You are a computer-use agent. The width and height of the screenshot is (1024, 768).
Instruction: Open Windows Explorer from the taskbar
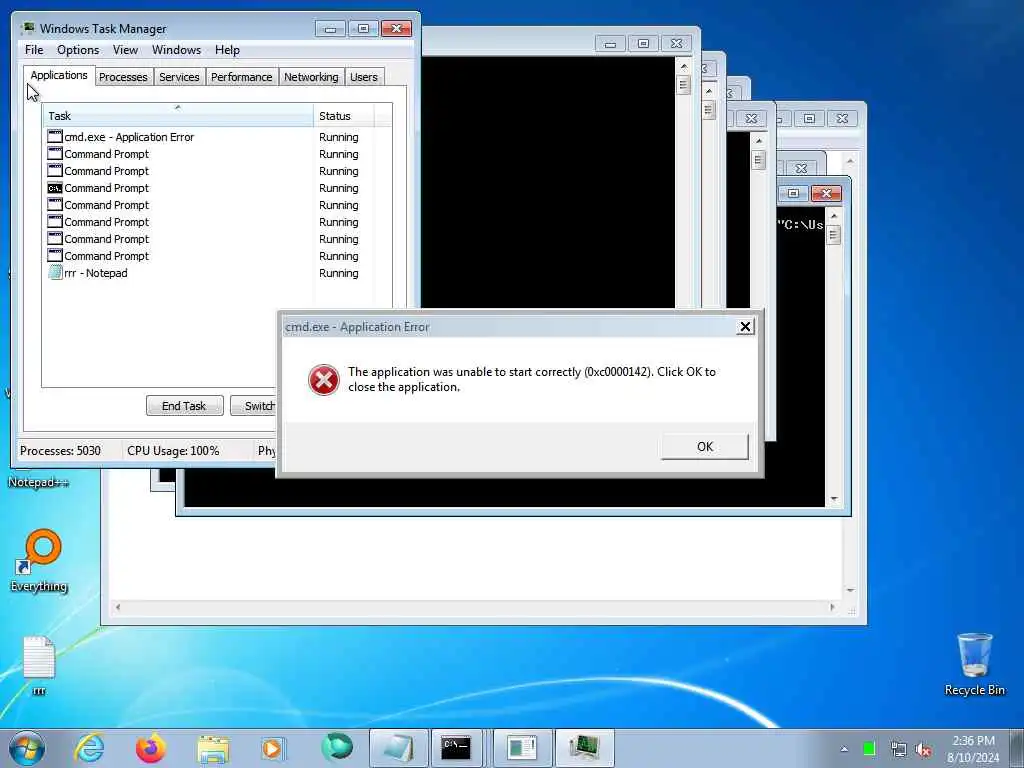pyautogui.click(x=213, y=749)
